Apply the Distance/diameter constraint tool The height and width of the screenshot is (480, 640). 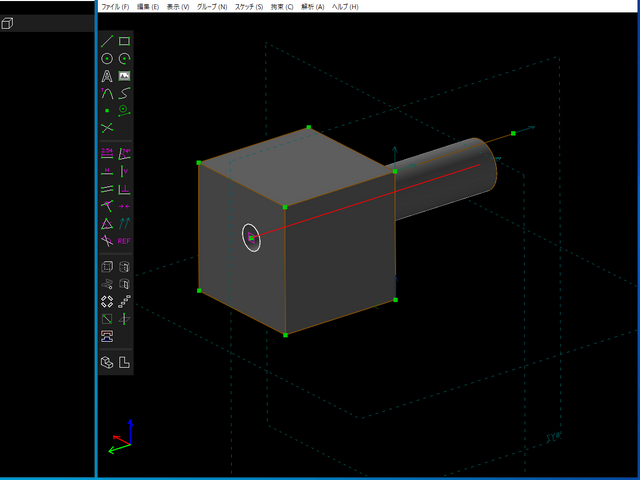pos(107,154)
